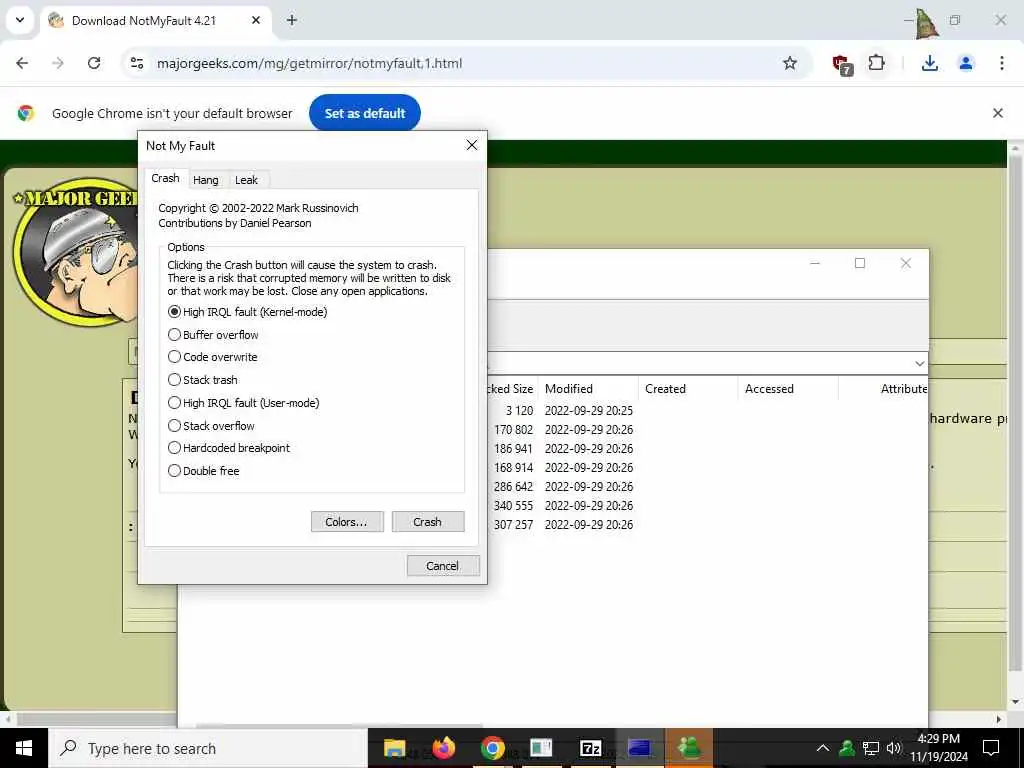The image size is (1024, 768).
Task: Switch to Chrome on the taskbar
Action: click(x=492, y=748)
